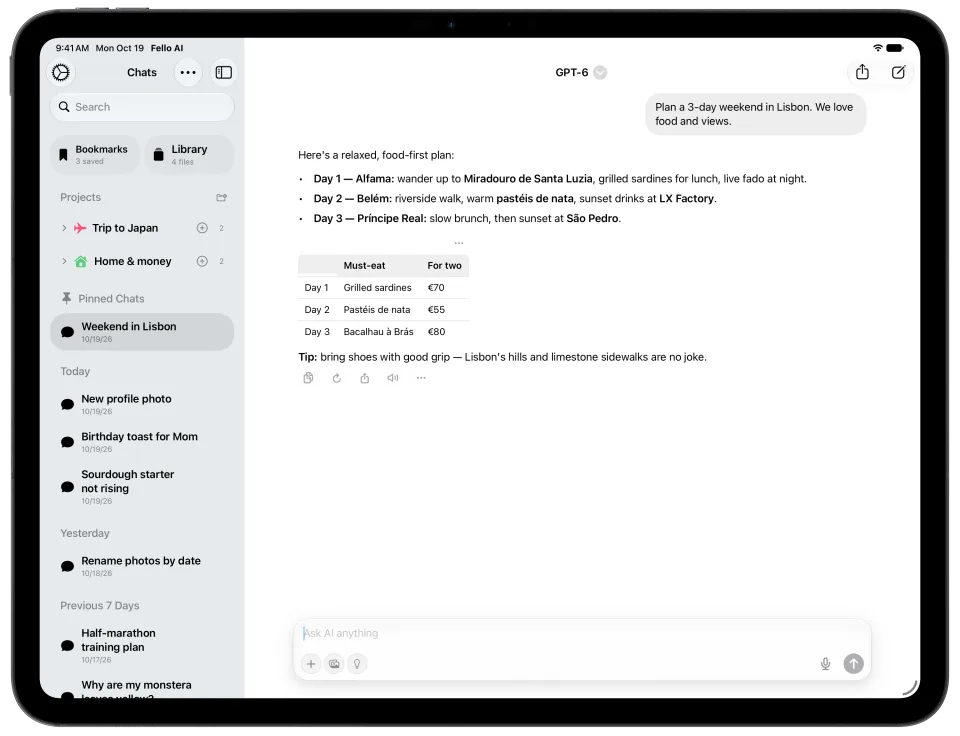
Task: Read the response aloud speaker icon
Action: pos(393,378)
